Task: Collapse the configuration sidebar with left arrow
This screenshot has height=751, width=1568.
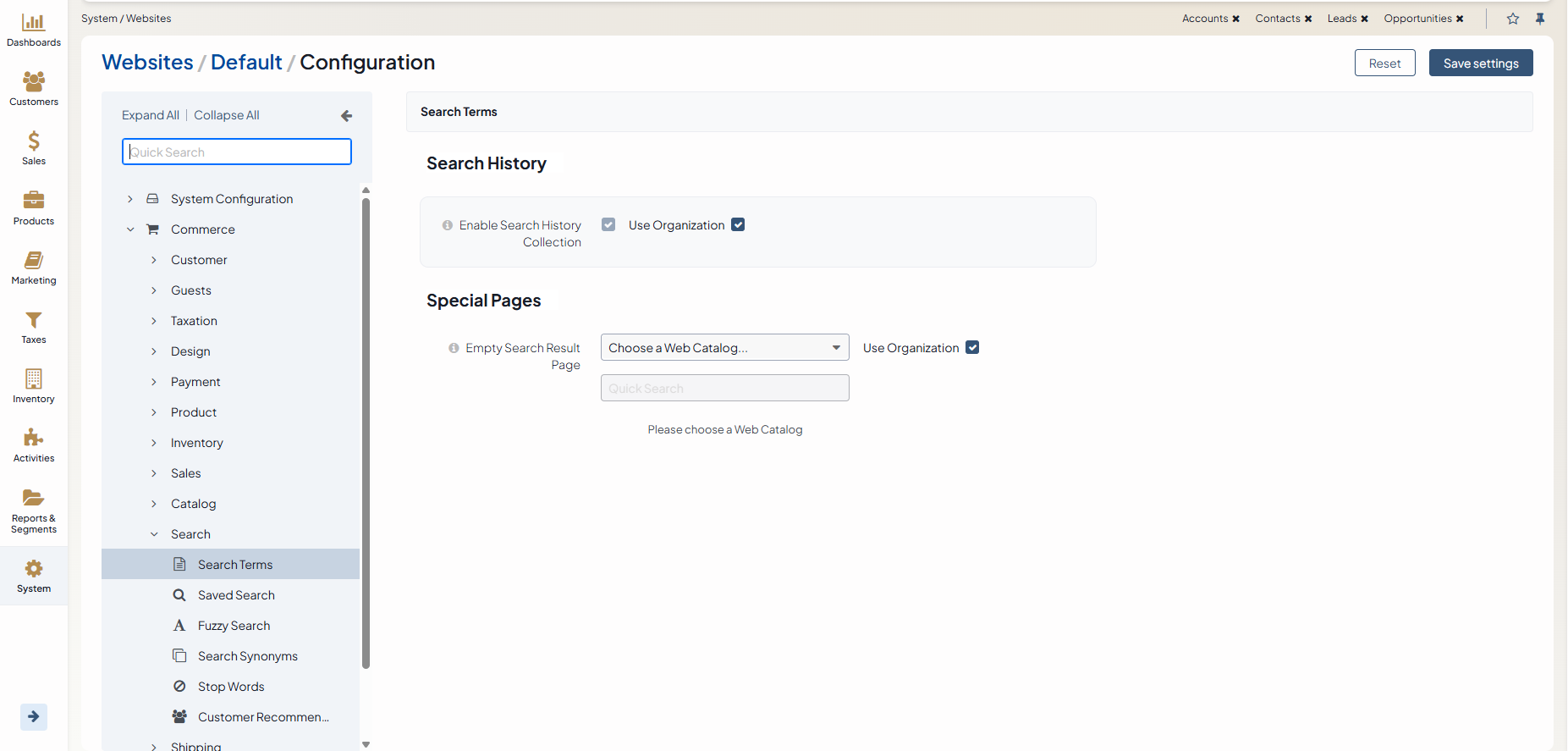Action: [x=346, y=116]
